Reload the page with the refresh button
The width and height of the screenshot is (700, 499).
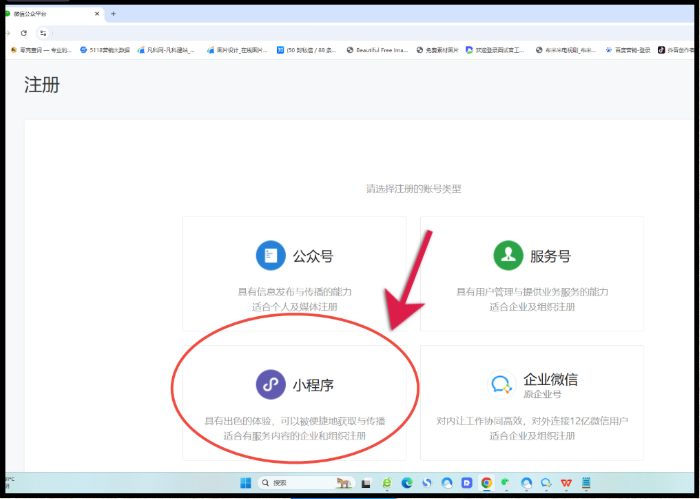tap(24, 32)
